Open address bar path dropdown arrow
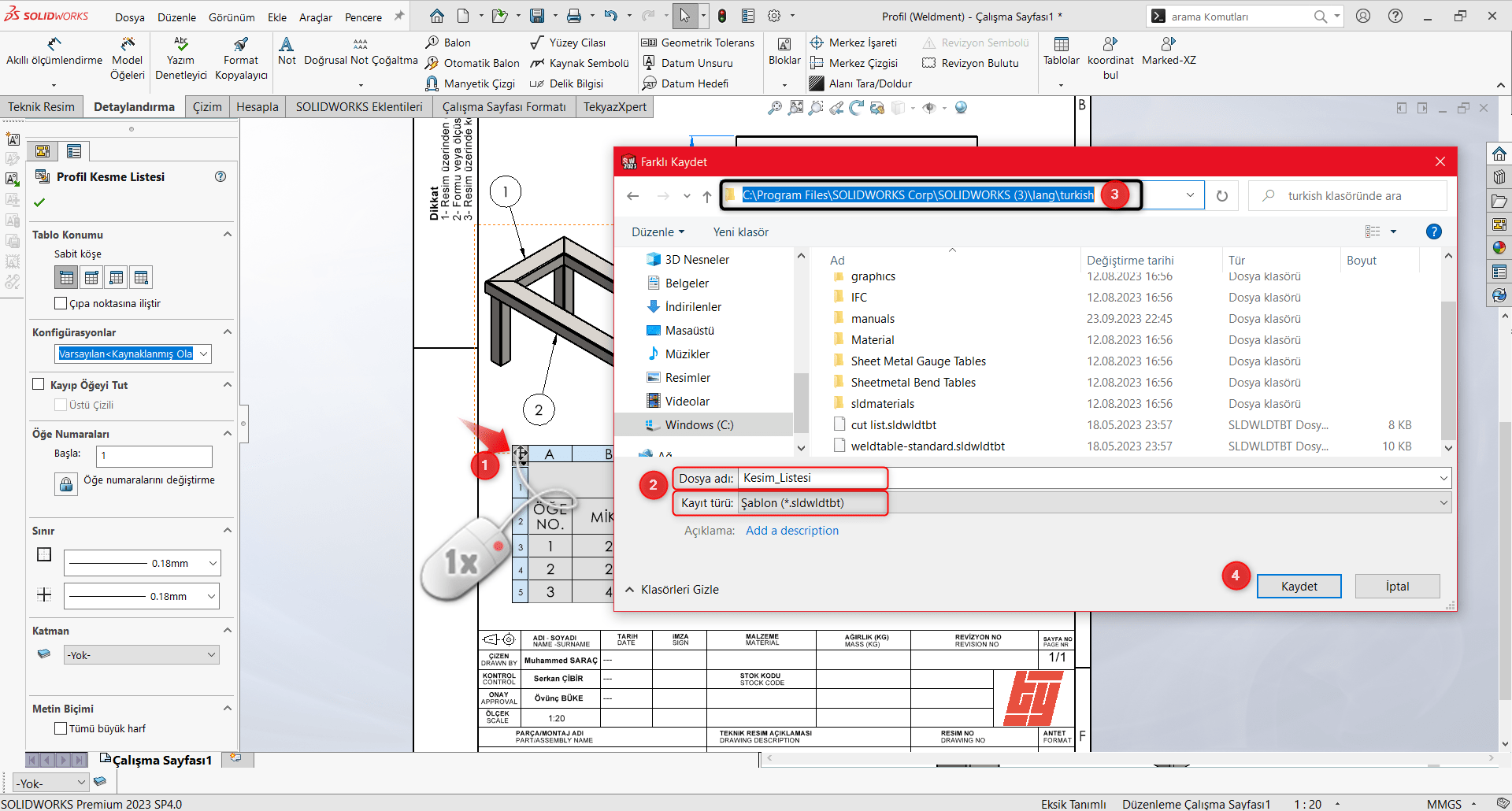The width and height of the screenshot is (1512, 811). point(1190,195)
